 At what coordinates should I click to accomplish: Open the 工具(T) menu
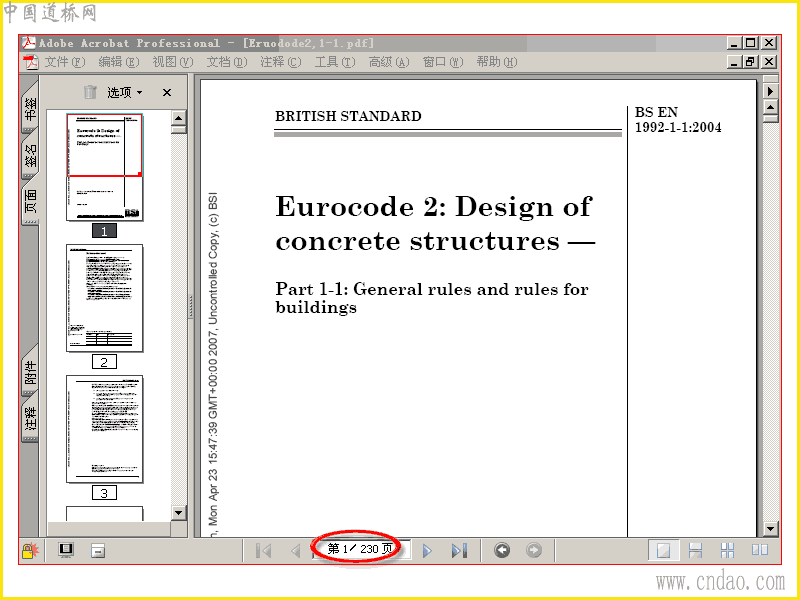coord(335,62)
